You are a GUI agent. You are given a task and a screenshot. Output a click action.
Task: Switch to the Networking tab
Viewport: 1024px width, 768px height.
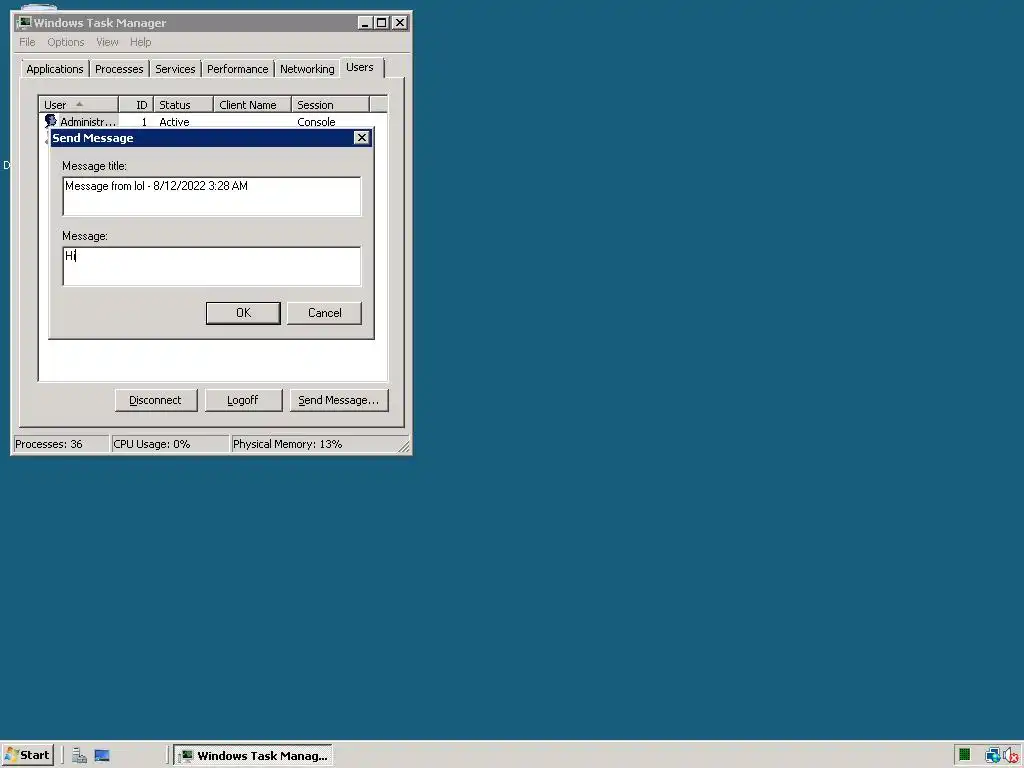307,69
